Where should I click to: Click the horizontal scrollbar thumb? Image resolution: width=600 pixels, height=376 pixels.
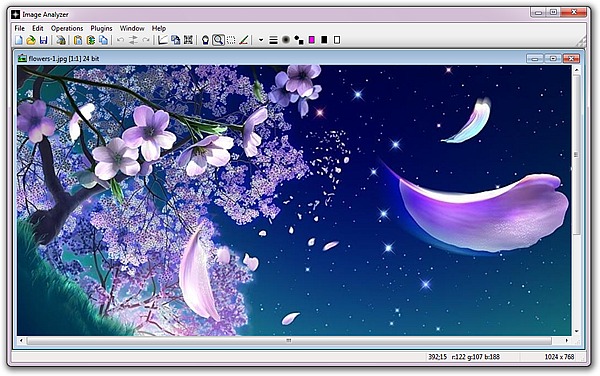pyautogui.click(x=289, y=340)
